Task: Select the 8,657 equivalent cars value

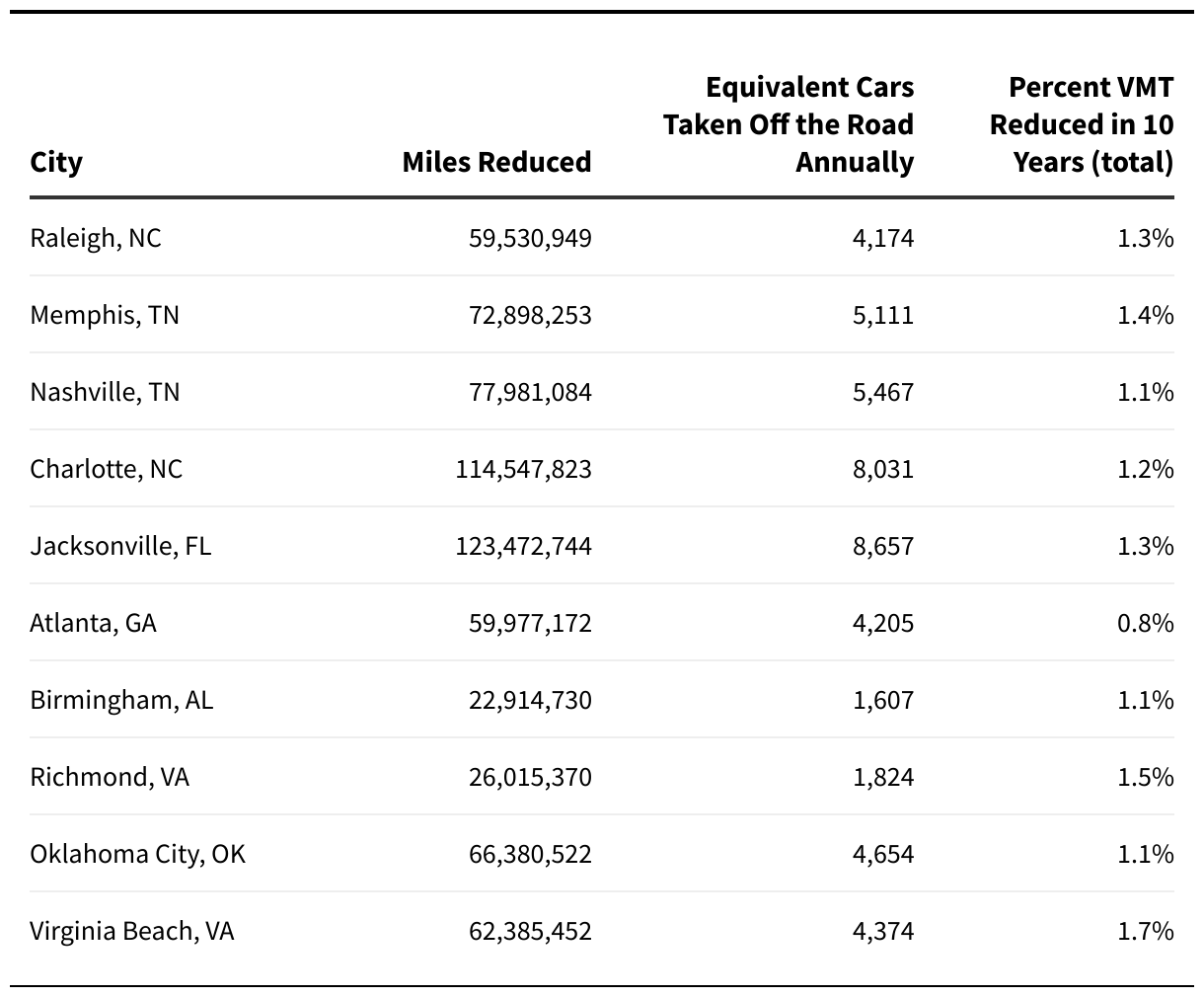Action: [x=883, y=546]
